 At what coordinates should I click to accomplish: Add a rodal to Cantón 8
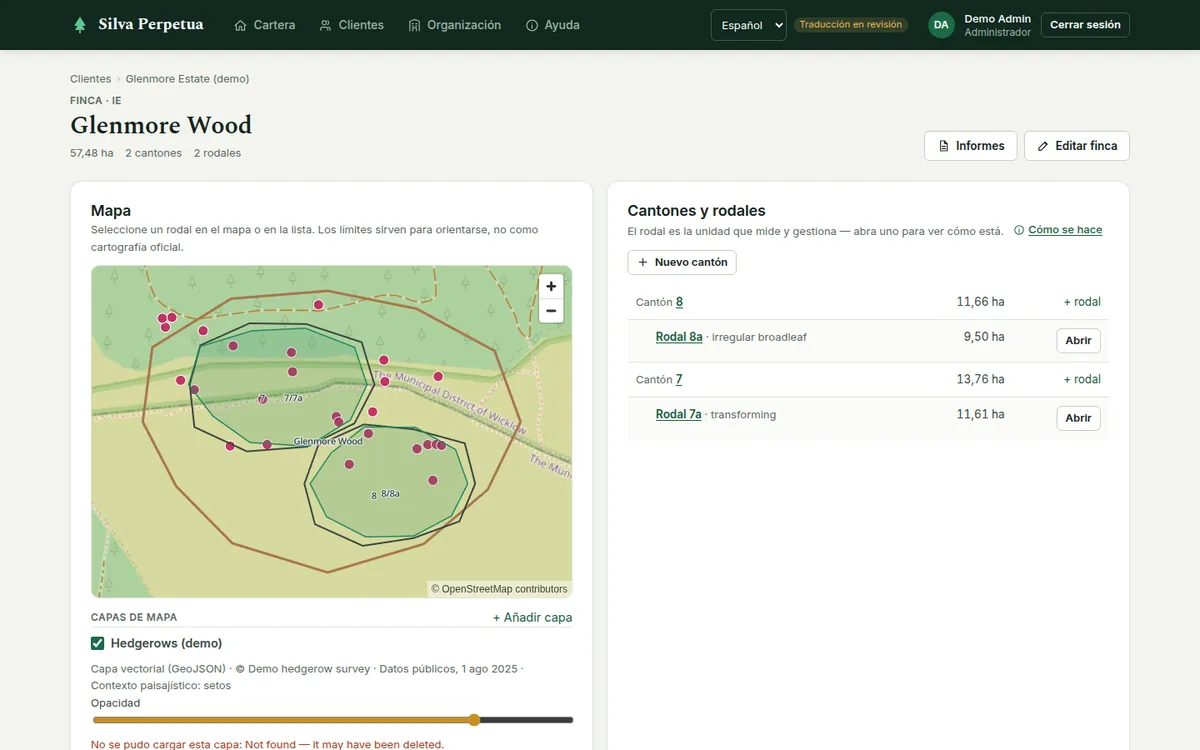point(1082,302)
